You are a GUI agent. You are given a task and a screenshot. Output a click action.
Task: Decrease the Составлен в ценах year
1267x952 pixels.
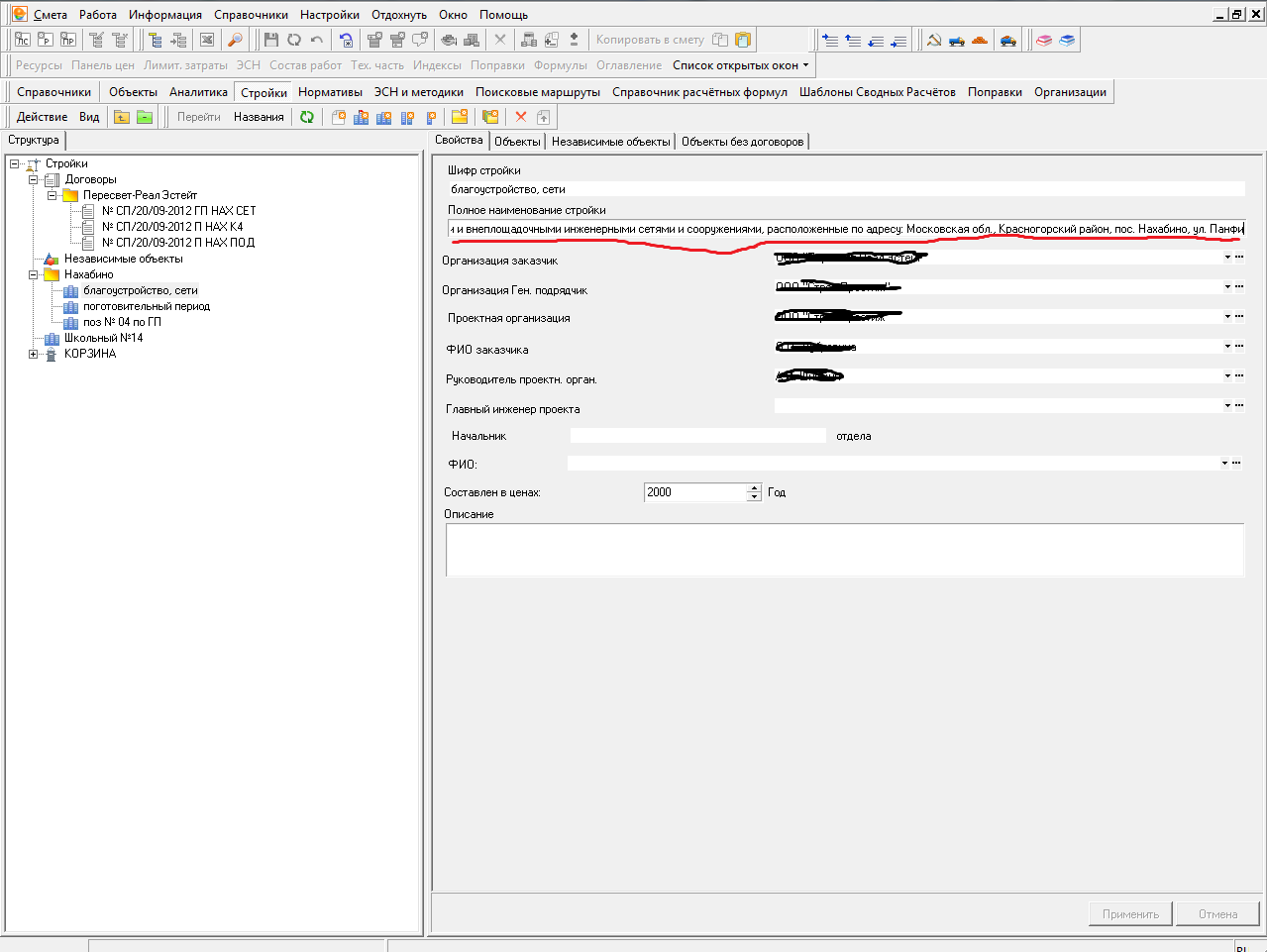click(x=755, y=496)
